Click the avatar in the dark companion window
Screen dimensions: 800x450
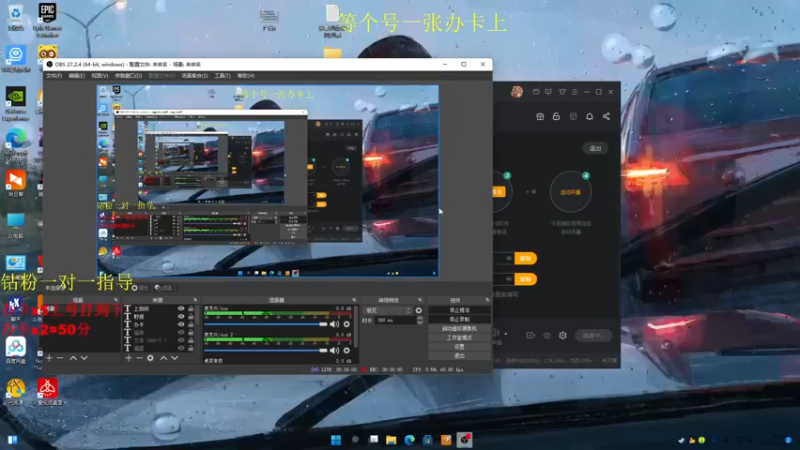pos(517,92)
